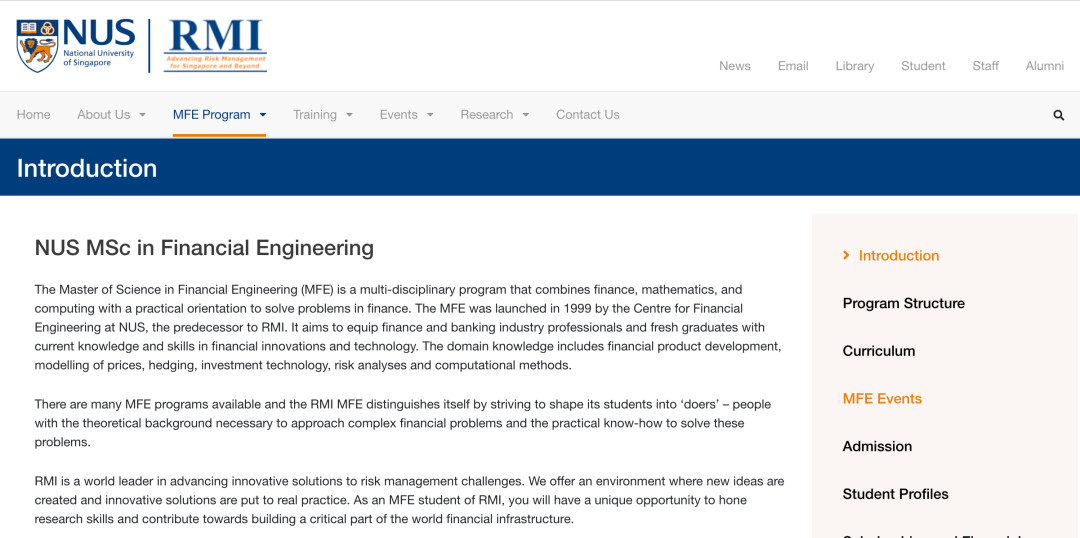Open the Student portal link
Viewport: 1080px width, 538px height.
click(x=923, y=66)
